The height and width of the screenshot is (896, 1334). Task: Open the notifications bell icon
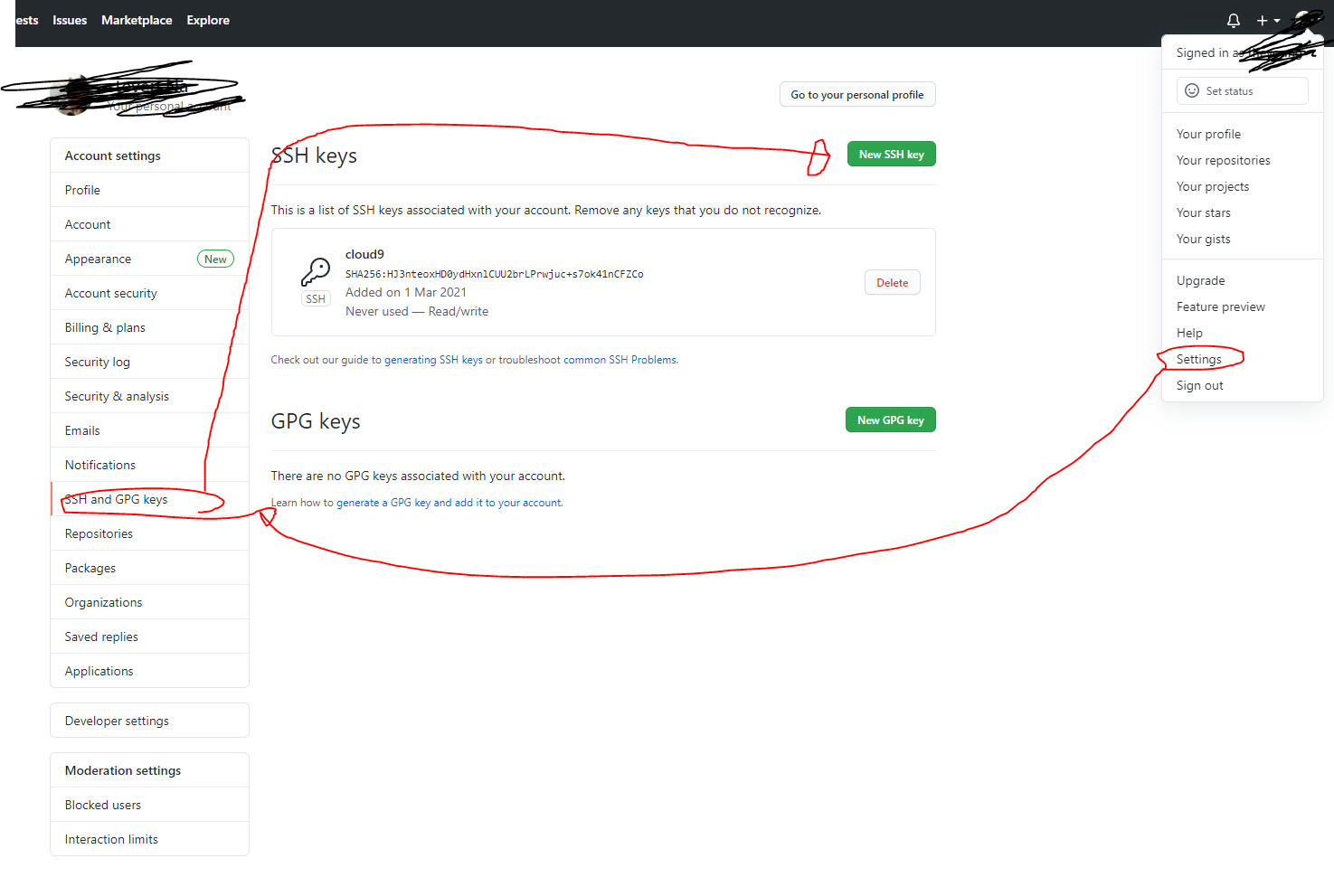pos(1233,20)
